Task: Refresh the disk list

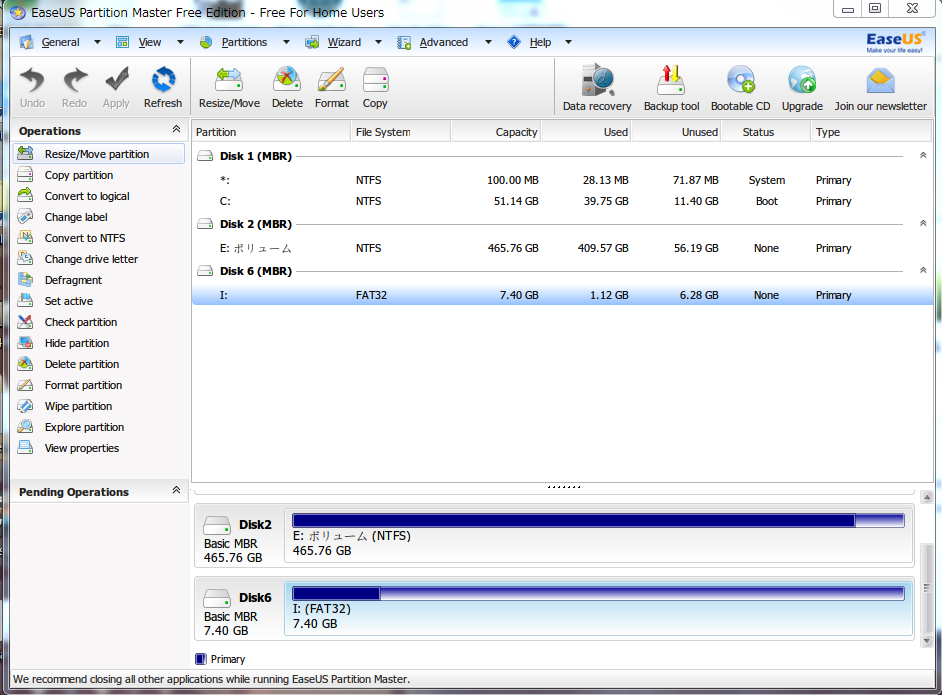Action: coord(163,87)
